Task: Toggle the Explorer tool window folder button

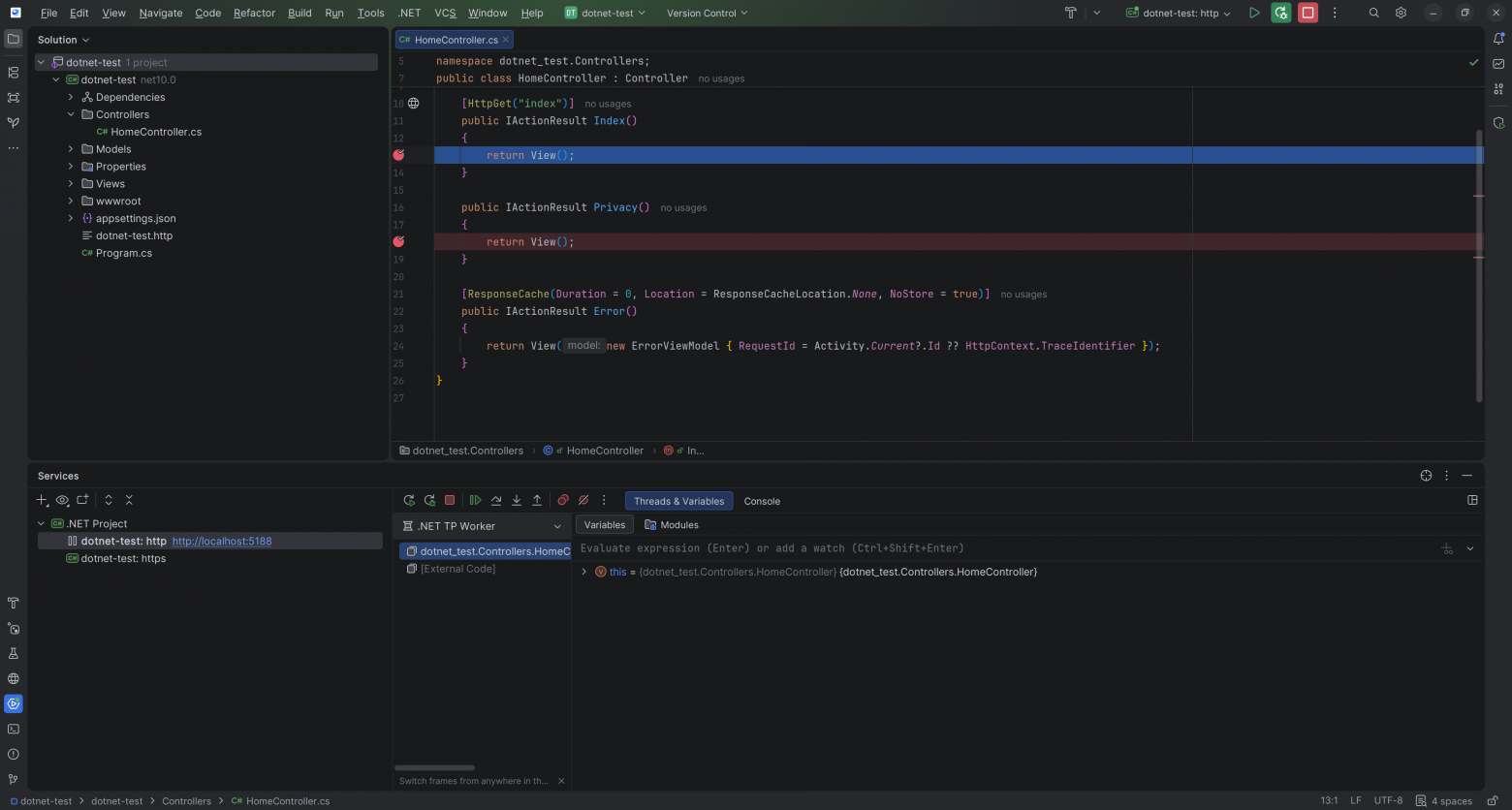Action: [x=14, y=40]
